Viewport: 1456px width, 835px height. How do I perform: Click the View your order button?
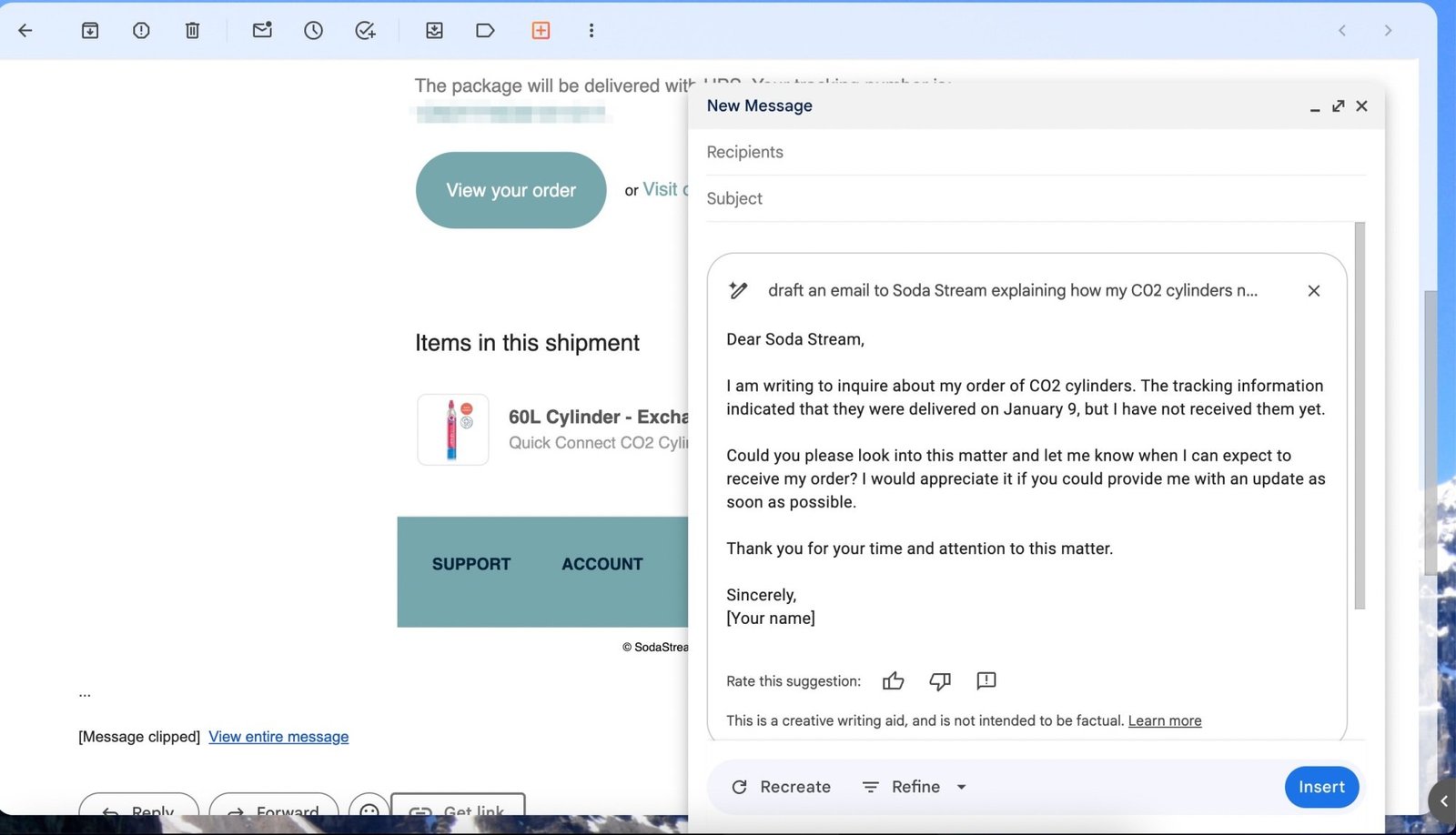[511, 190]
